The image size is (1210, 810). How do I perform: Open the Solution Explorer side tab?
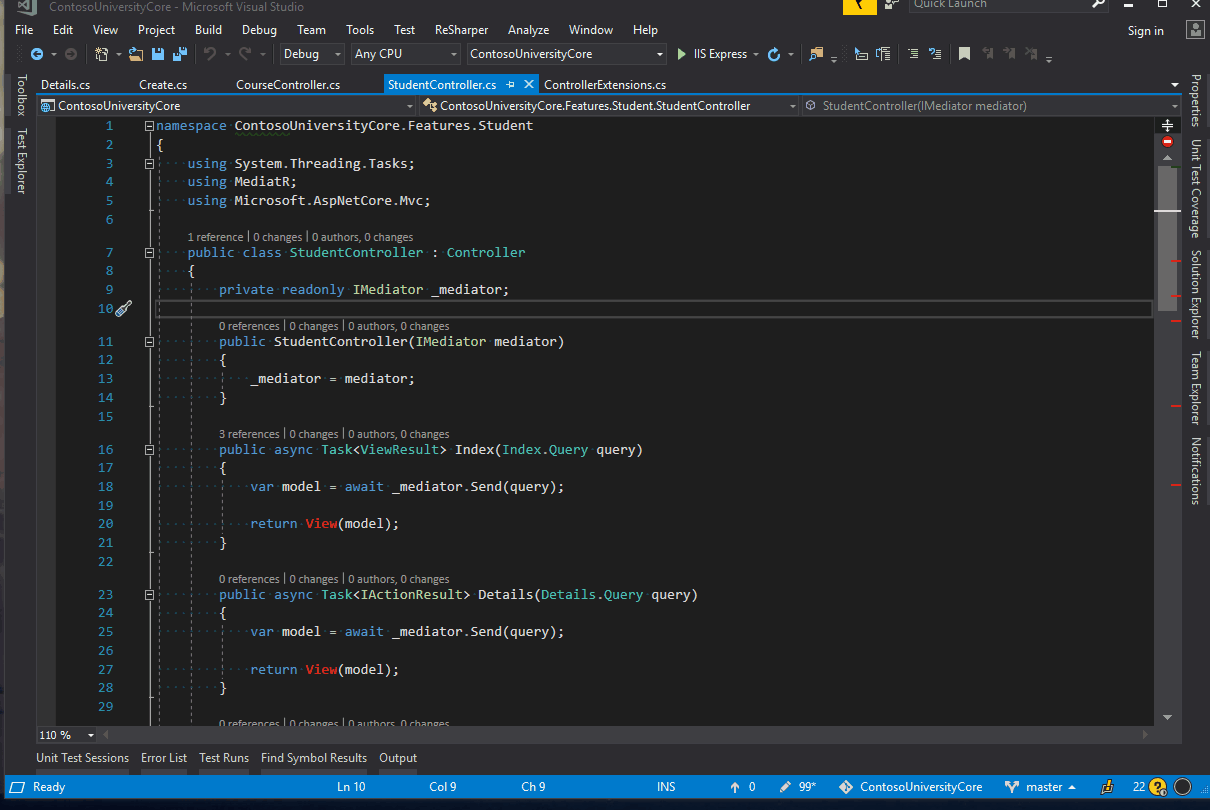(1195, 295)
